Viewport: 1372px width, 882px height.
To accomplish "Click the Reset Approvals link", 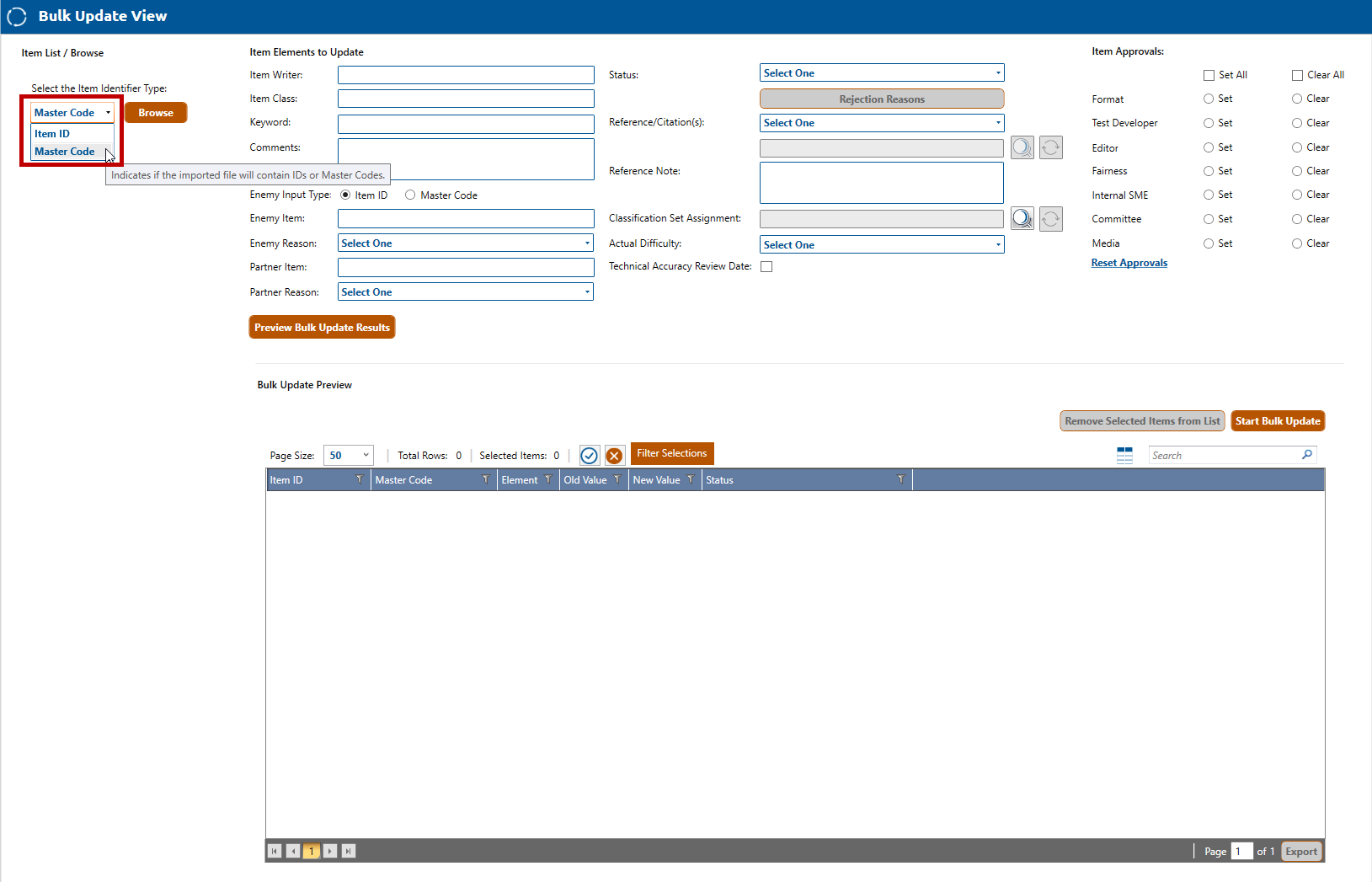I will [1129, 263].
